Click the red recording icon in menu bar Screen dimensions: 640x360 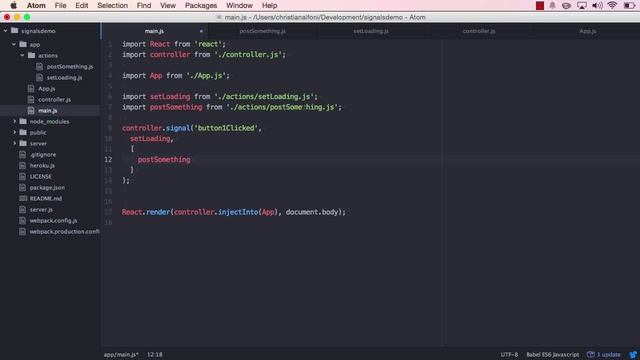tap(540, 5)
